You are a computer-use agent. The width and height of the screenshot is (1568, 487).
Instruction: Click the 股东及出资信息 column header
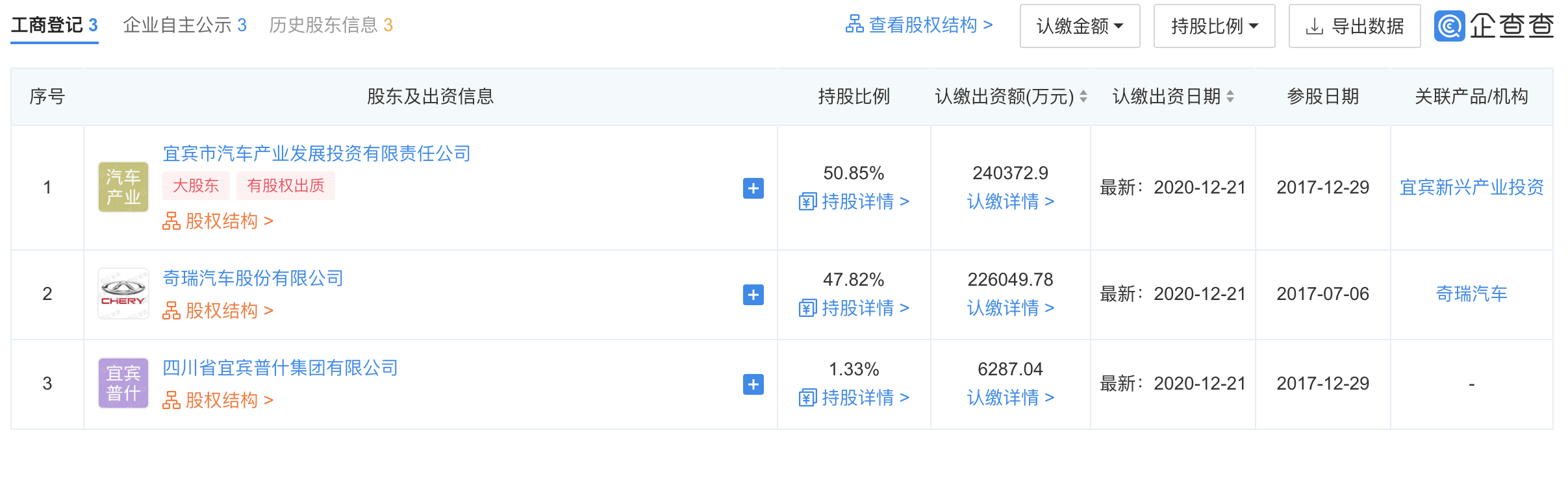point(431,97)
